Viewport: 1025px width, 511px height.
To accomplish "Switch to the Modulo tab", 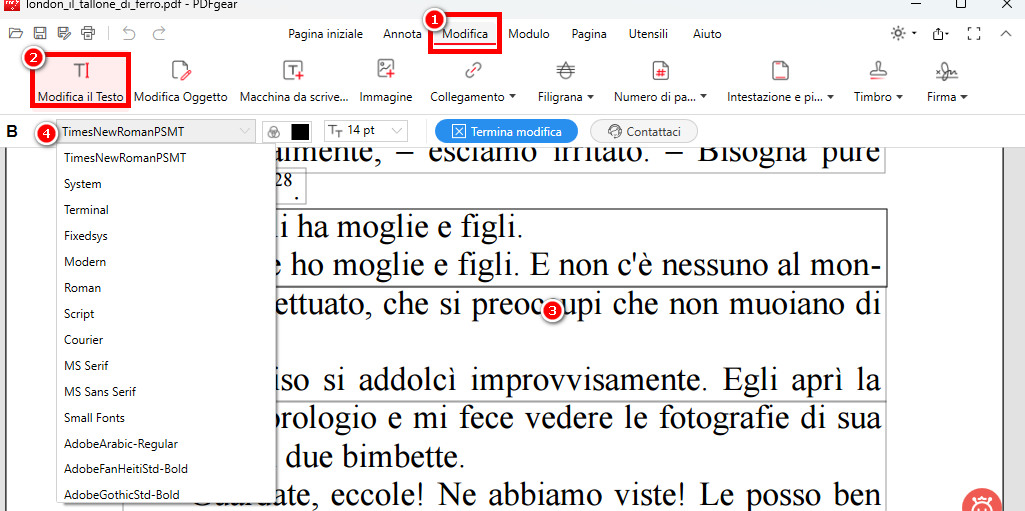I will point(529,34).
